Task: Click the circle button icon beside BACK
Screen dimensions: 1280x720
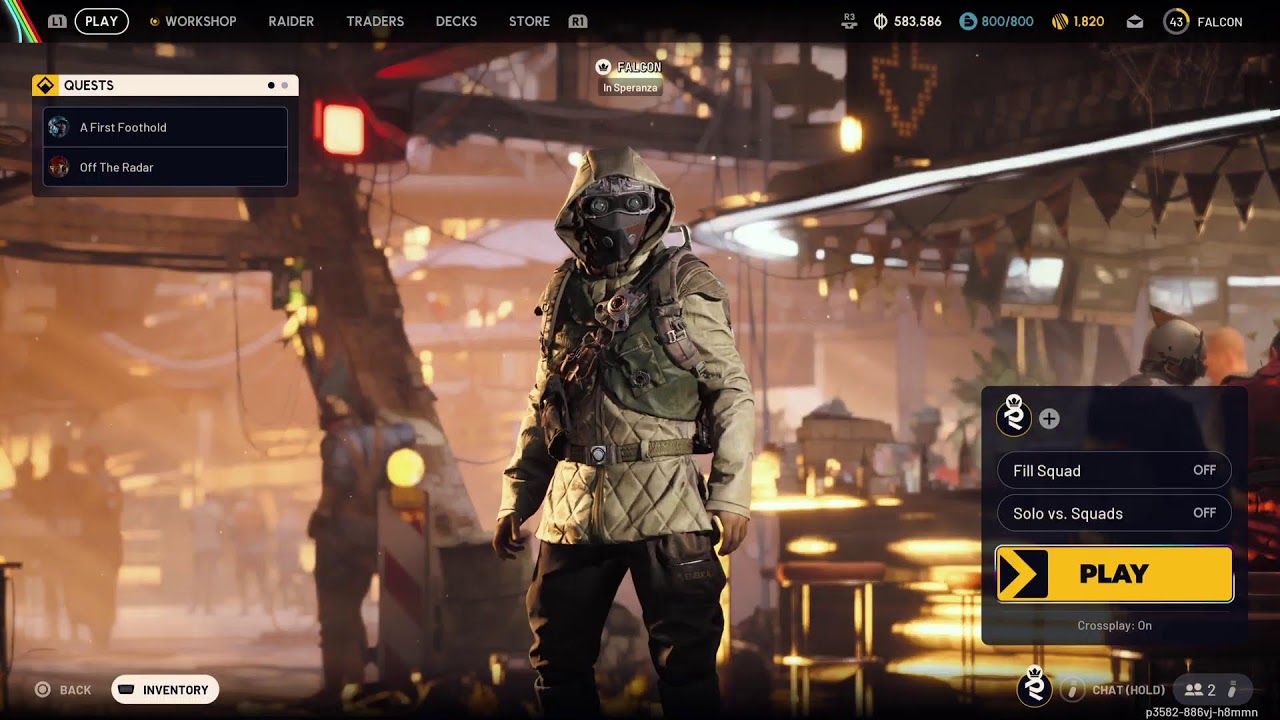Action: tap(43, 690)
